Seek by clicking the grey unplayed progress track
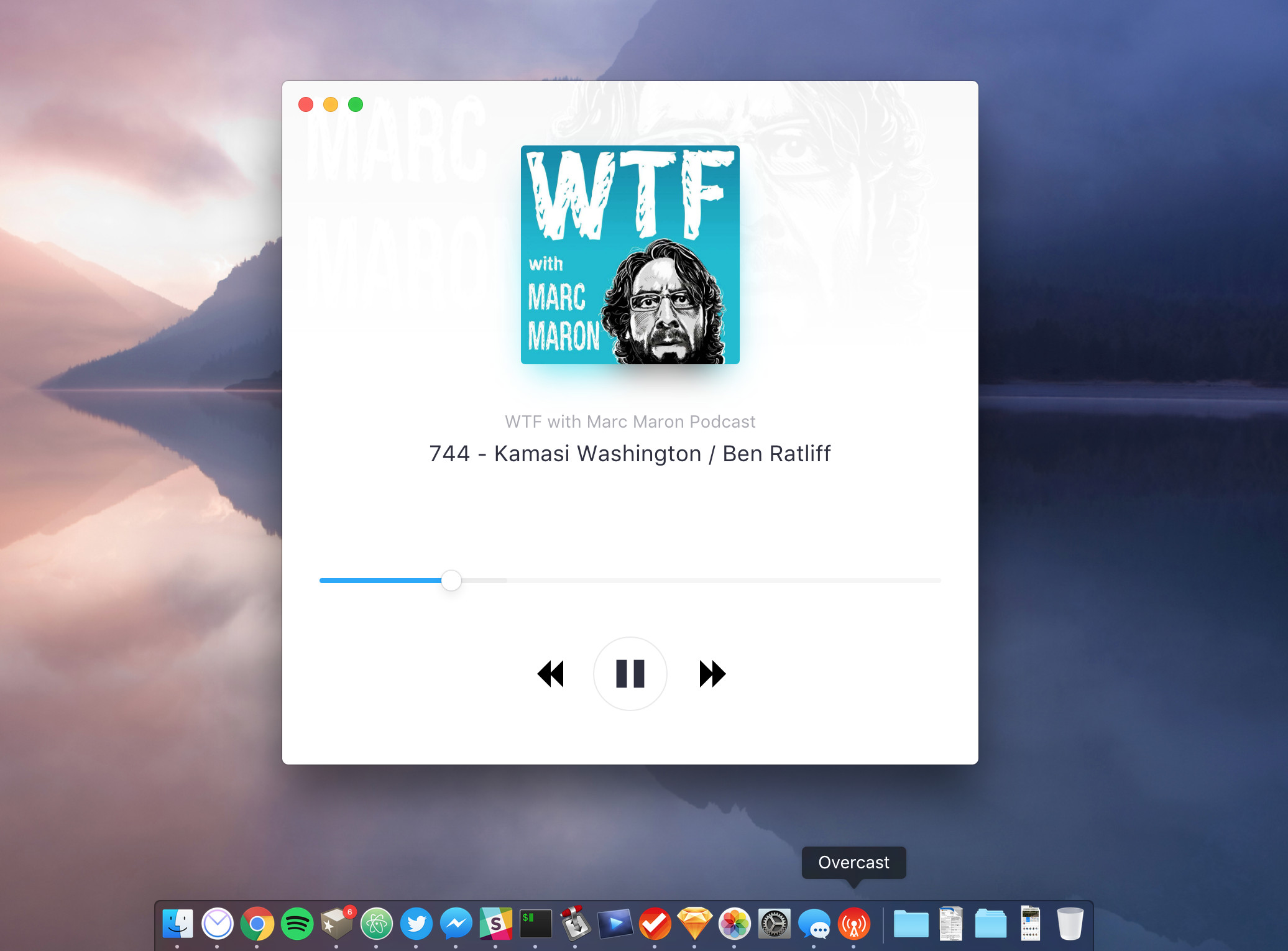This screenshot has width=1288, height=951. pos(701,581)
